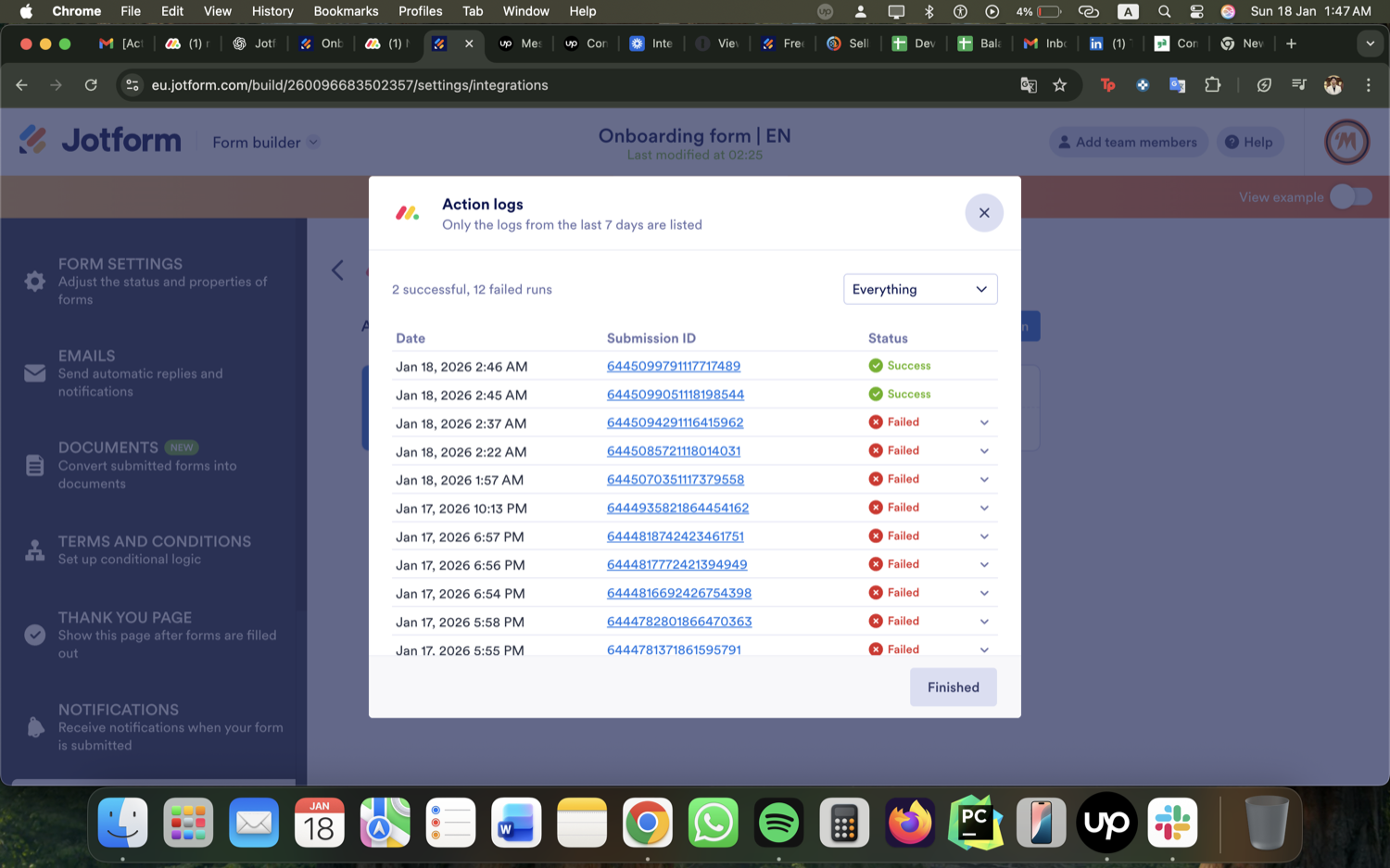Expand failed log from 5:58 PM
This screenshot has height=868, width=1390.
pos(984,622)
